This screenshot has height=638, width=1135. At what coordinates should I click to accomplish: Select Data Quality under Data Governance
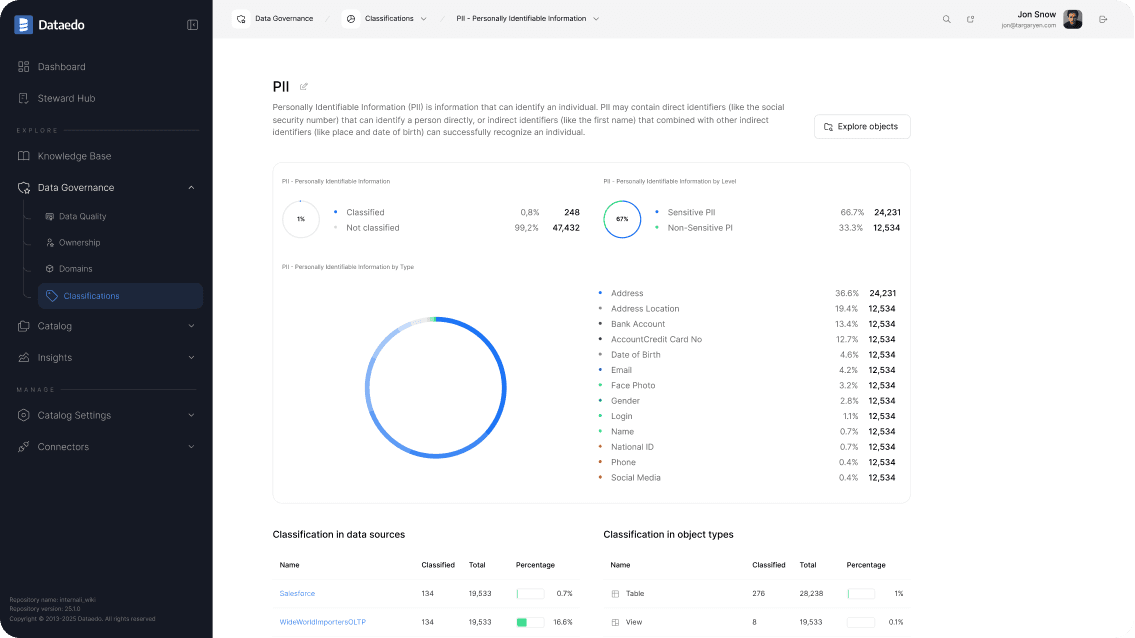point(84,216)
